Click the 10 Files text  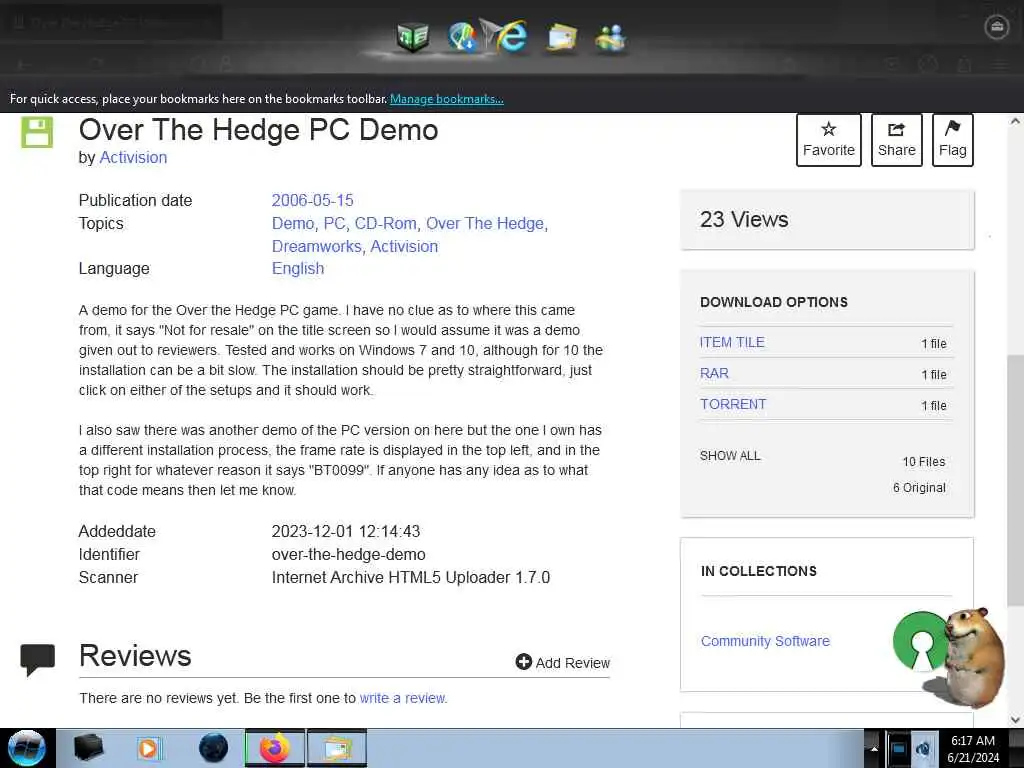pyautogui.click(x=923, y=462)
